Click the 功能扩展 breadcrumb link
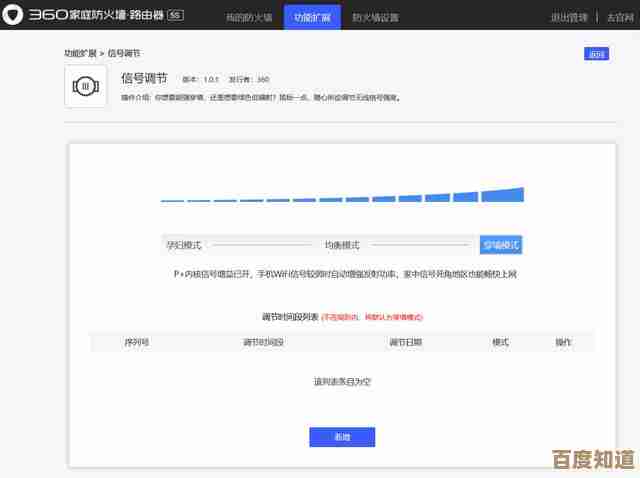 [82, 53]
